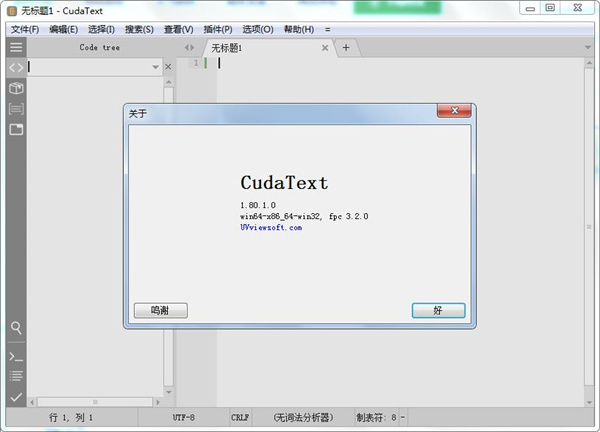600x432 pixels.
Task: Click the 好 OK button
Action: point(439,310)
